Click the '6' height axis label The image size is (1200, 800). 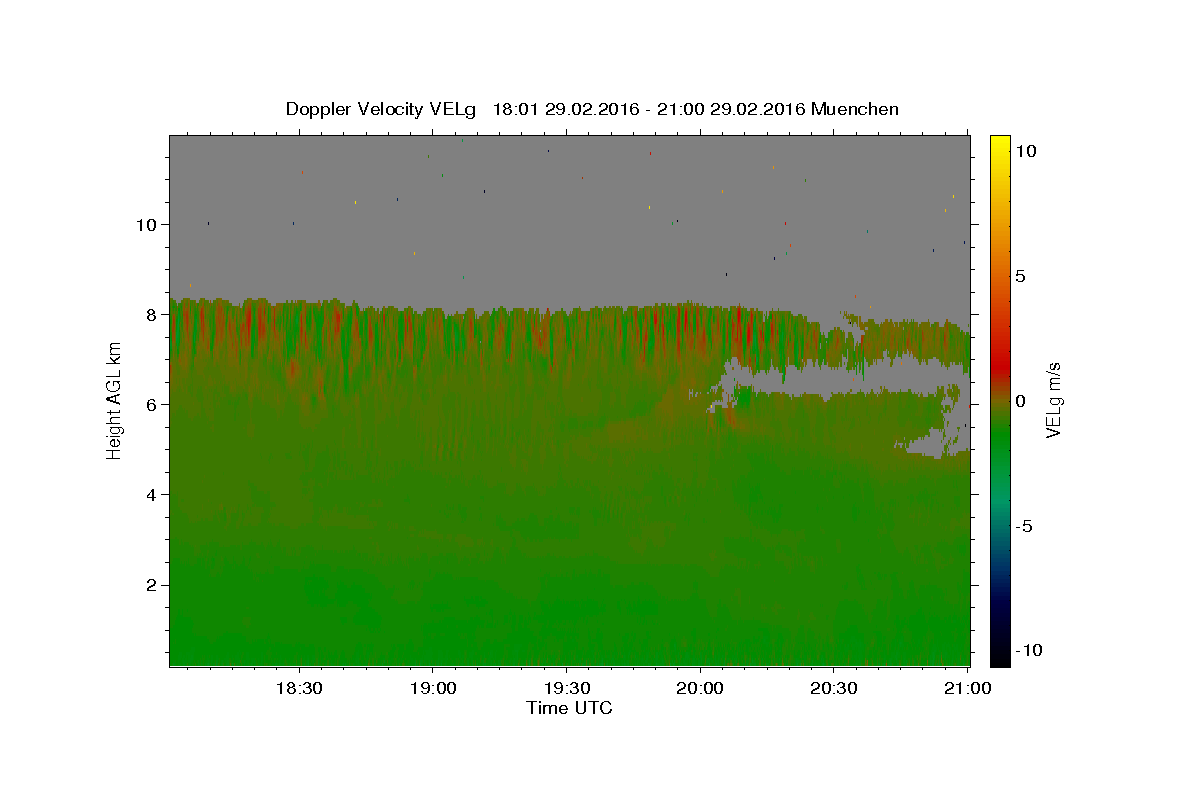click(x=152, y=404)
